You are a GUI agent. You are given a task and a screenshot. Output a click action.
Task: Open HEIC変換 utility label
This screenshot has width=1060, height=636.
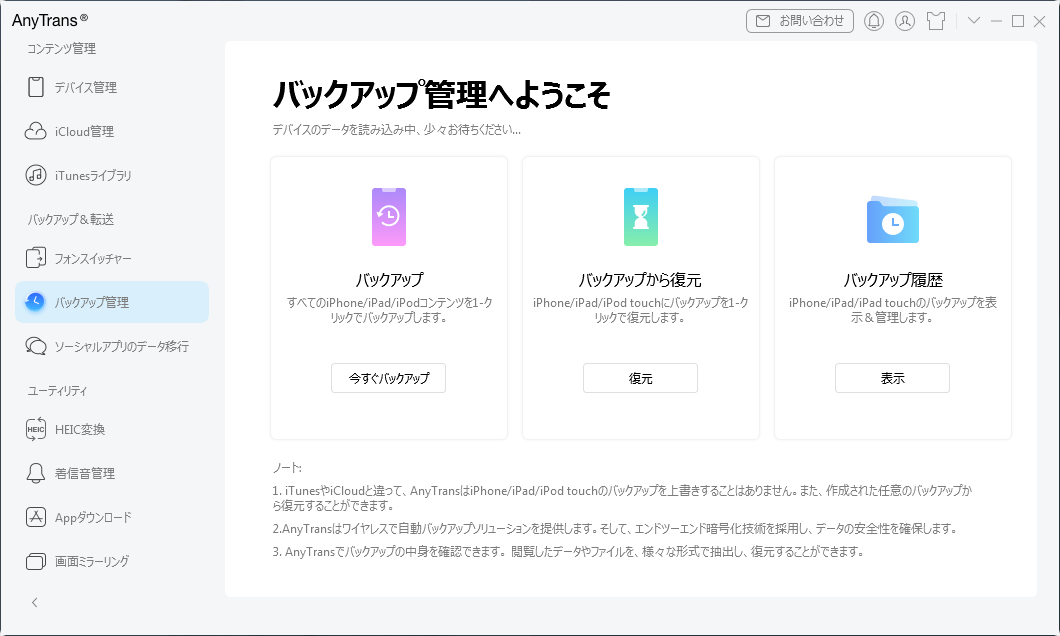click(80, 429)
